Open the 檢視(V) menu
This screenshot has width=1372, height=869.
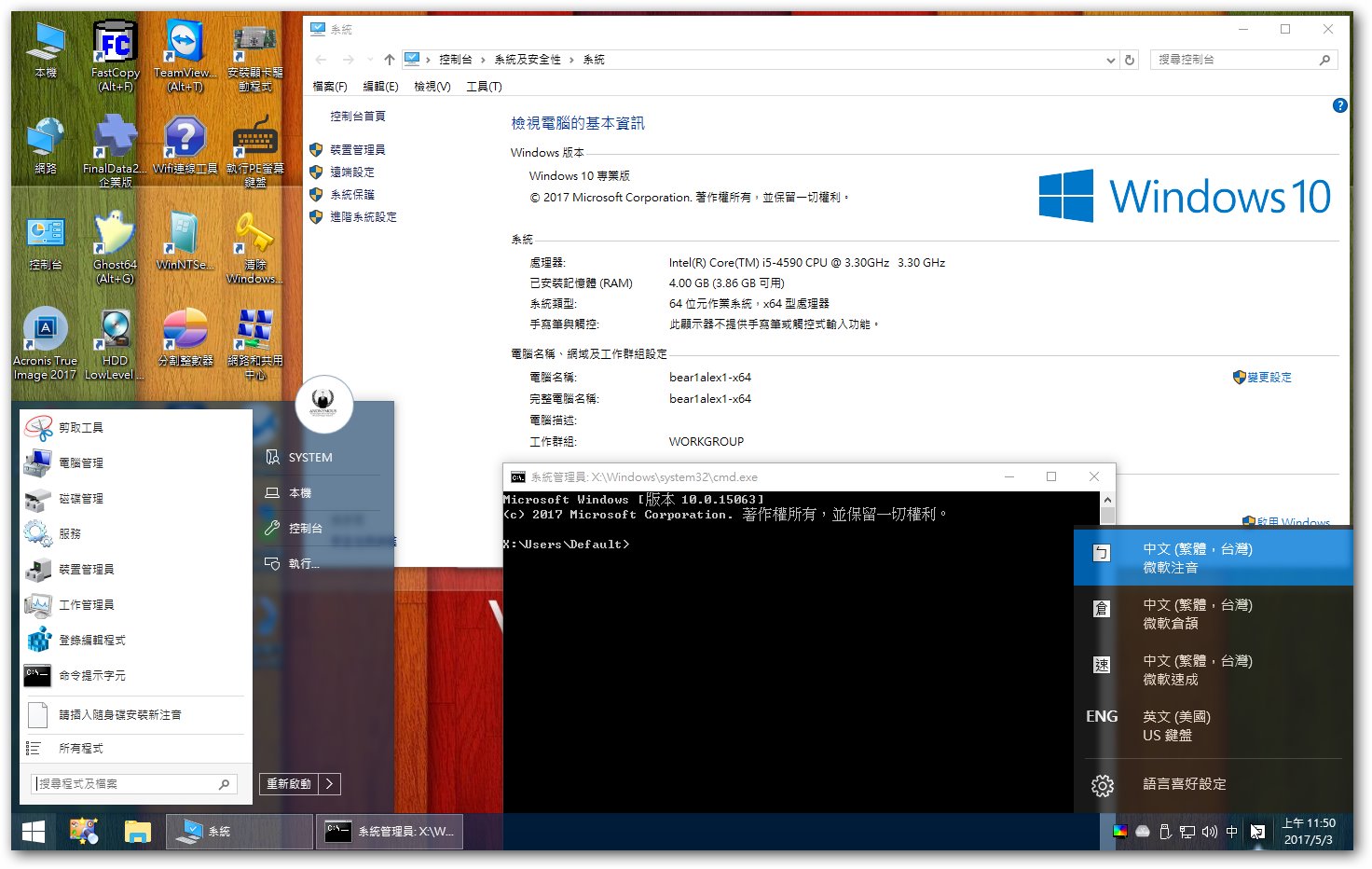[x=432, y=87]
